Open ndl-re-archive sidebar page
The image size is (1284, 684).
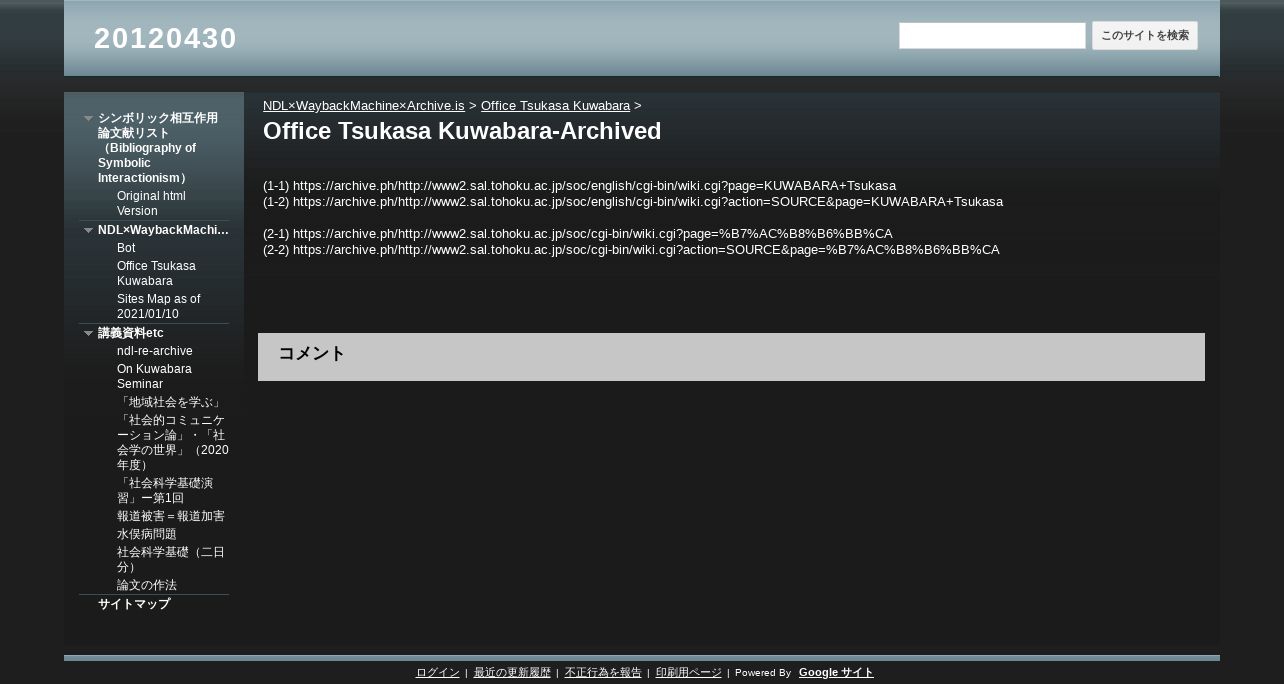click(x=155, y=351)
